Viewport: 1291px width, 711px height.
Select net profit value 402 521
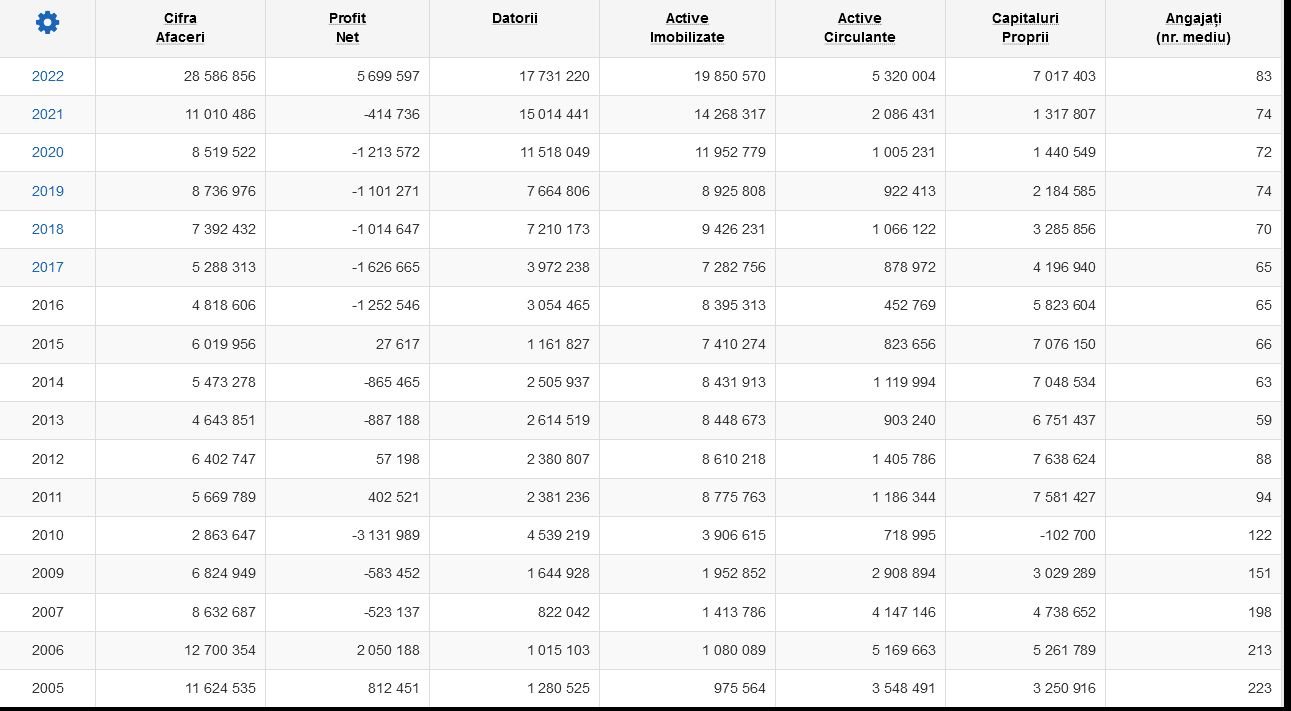pyautogui.click(x=394, y=497)
